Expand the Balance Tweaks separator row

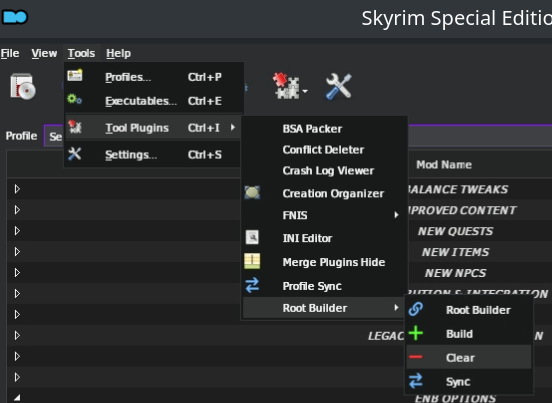point(17,189)
